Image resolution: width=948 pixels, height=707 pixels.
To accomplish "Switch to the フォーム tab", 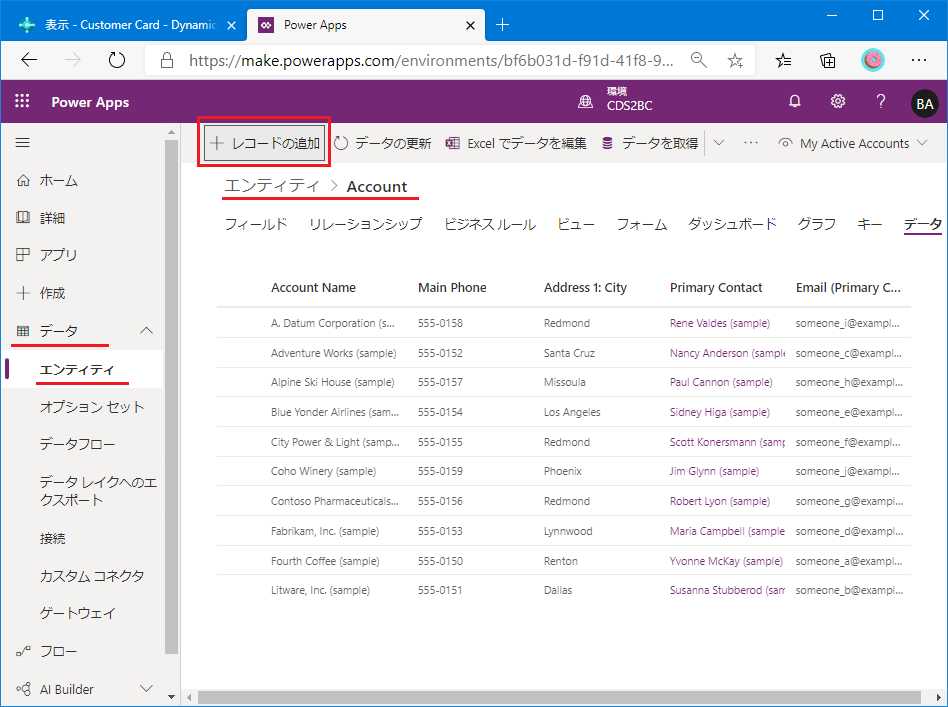I will click(641, 224).
